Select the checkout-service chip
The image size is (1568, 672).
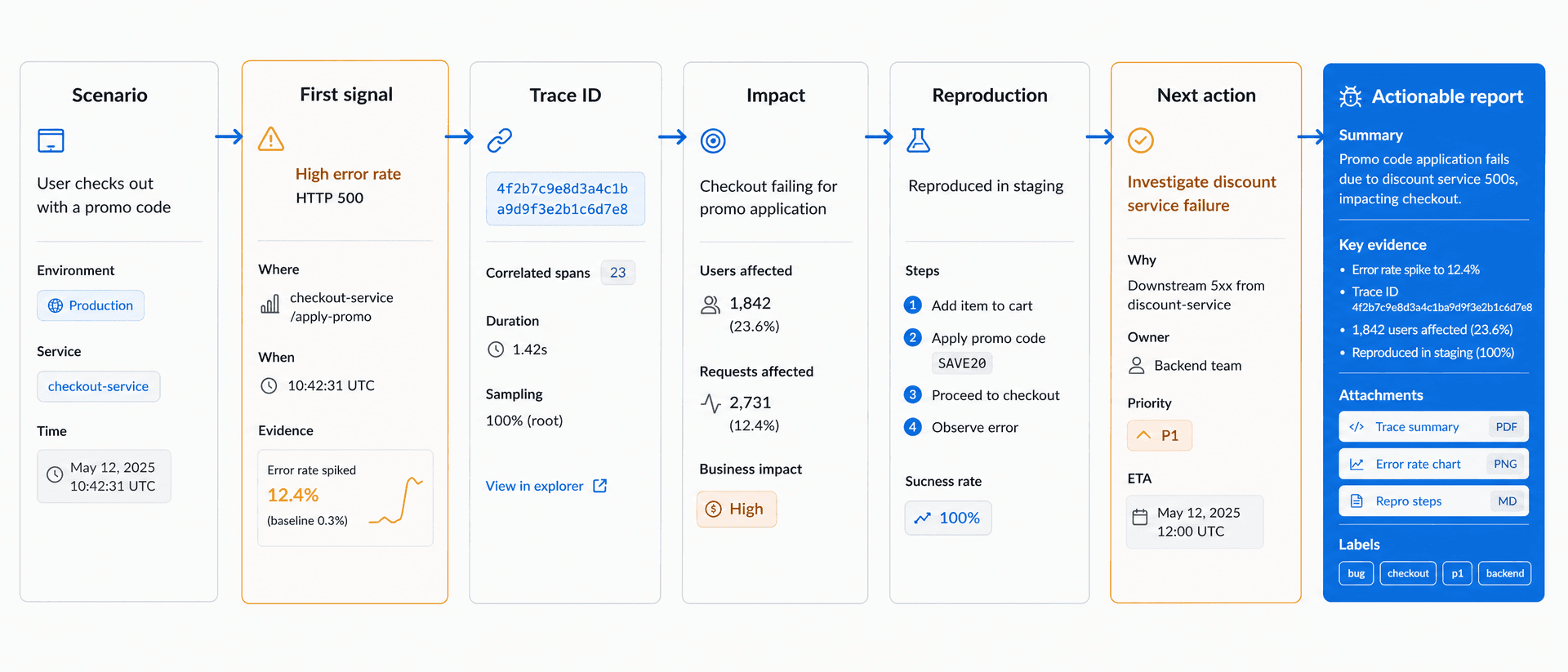98,386
